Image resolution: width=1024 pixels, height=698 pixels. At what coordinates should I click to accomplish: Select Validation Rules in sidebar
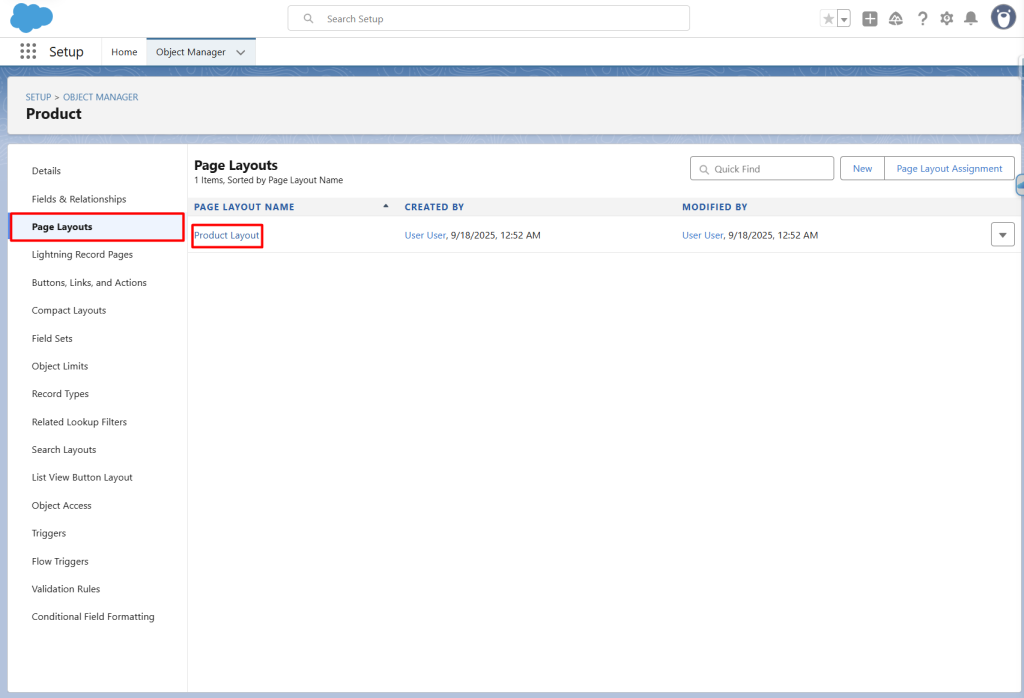pyautogui.click(x=66, y=589)
